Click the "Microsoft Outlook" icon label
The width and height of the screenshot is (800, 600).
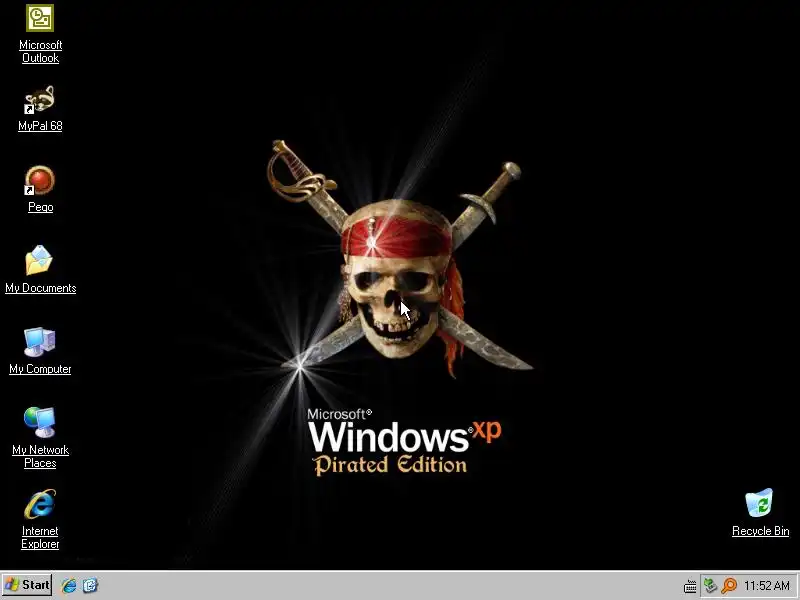pos(40,52)
